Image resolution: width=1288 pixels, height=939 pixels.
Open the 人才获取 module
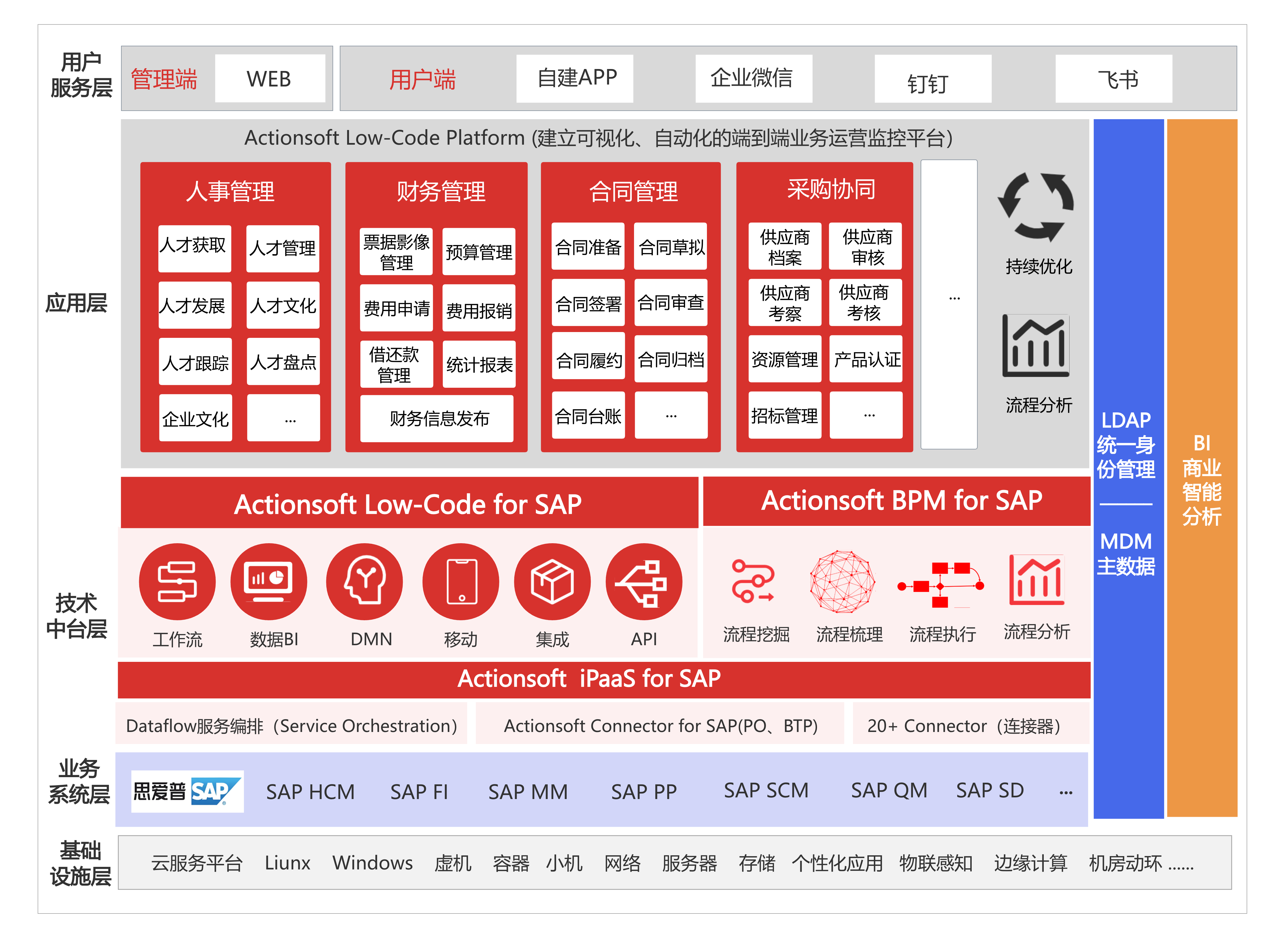coord(195,248)
